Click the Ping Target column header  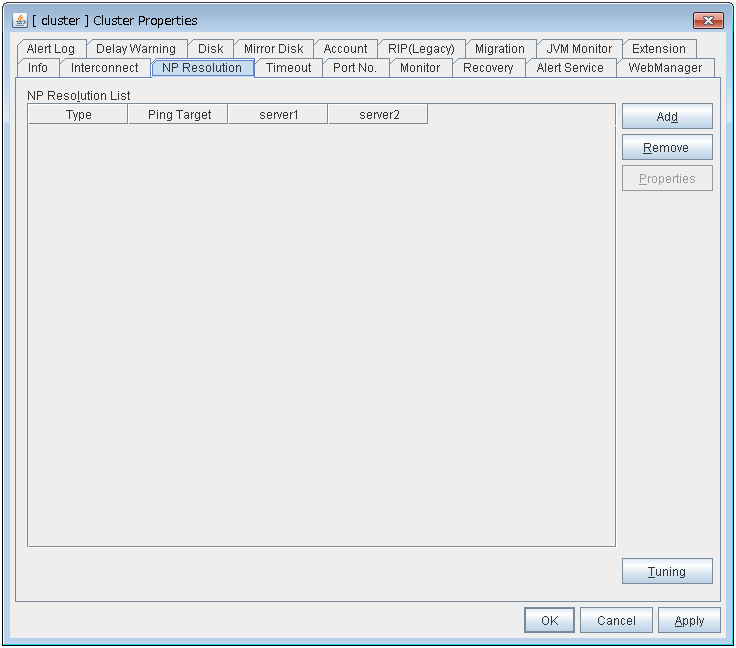tap(179, 115)
